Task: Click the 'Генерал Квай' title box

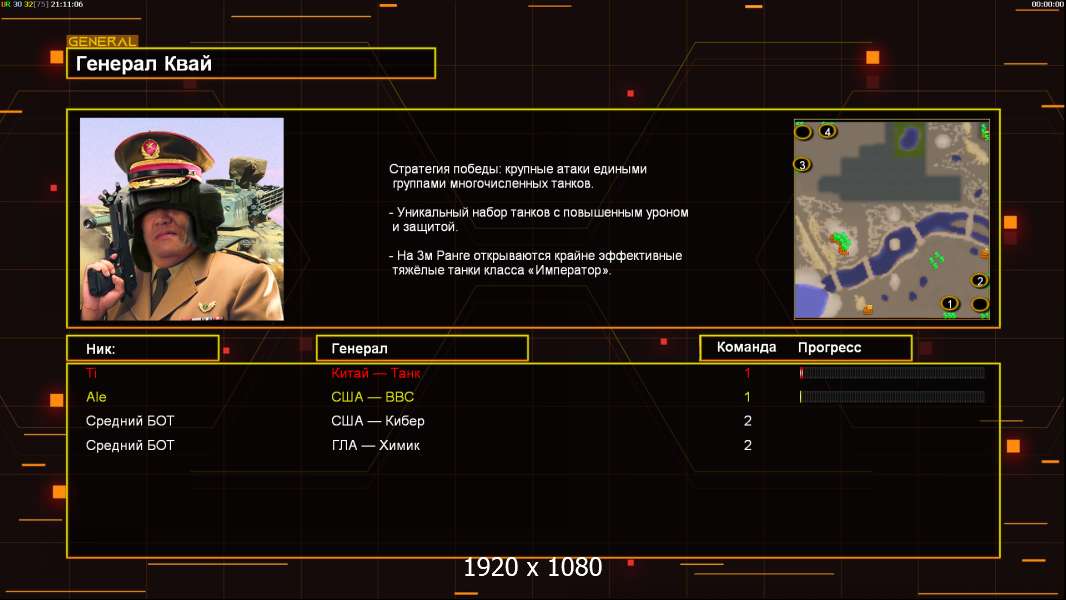Action: tap(251, 63)
